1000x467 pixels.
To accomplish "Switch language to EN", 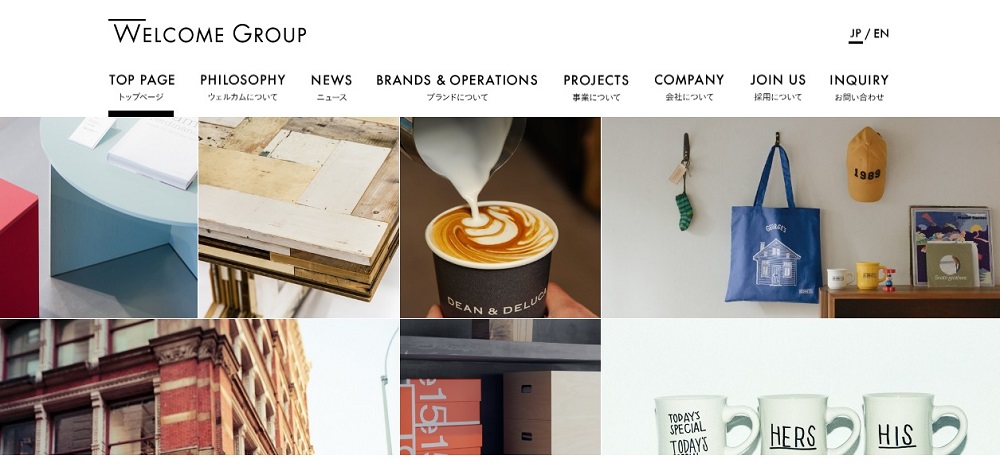I will click(x=881, y=33).
